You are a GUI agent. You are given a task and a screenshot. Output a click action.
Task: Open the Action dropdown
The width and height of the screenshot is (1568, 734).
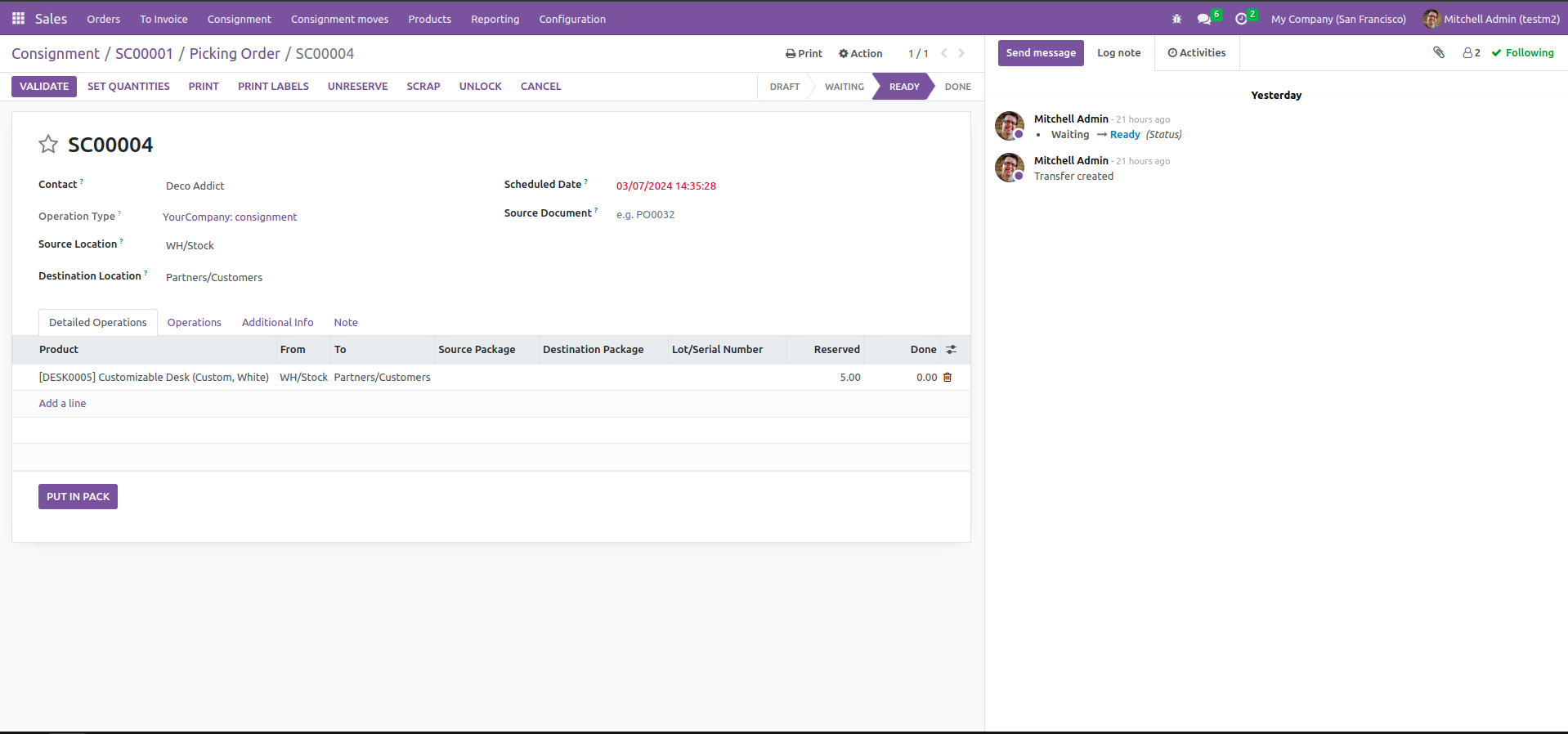pyautogui.click(x=860, y=53)
